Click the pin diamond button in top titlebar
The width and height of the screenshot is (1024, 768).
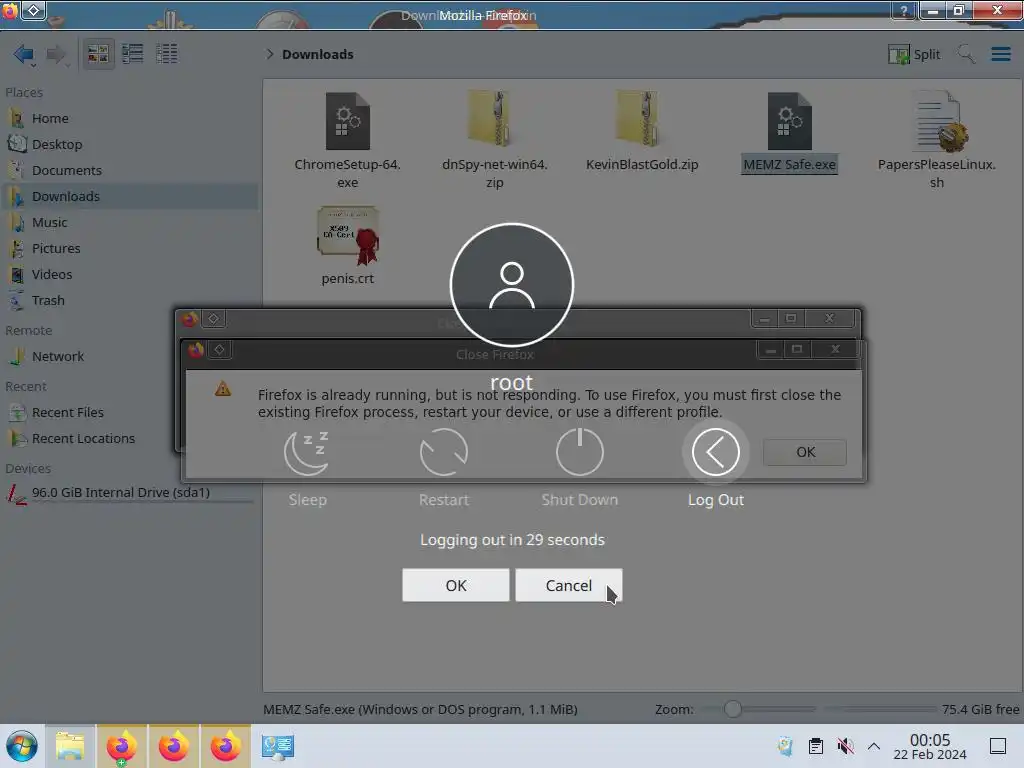[x=34, y=10]
